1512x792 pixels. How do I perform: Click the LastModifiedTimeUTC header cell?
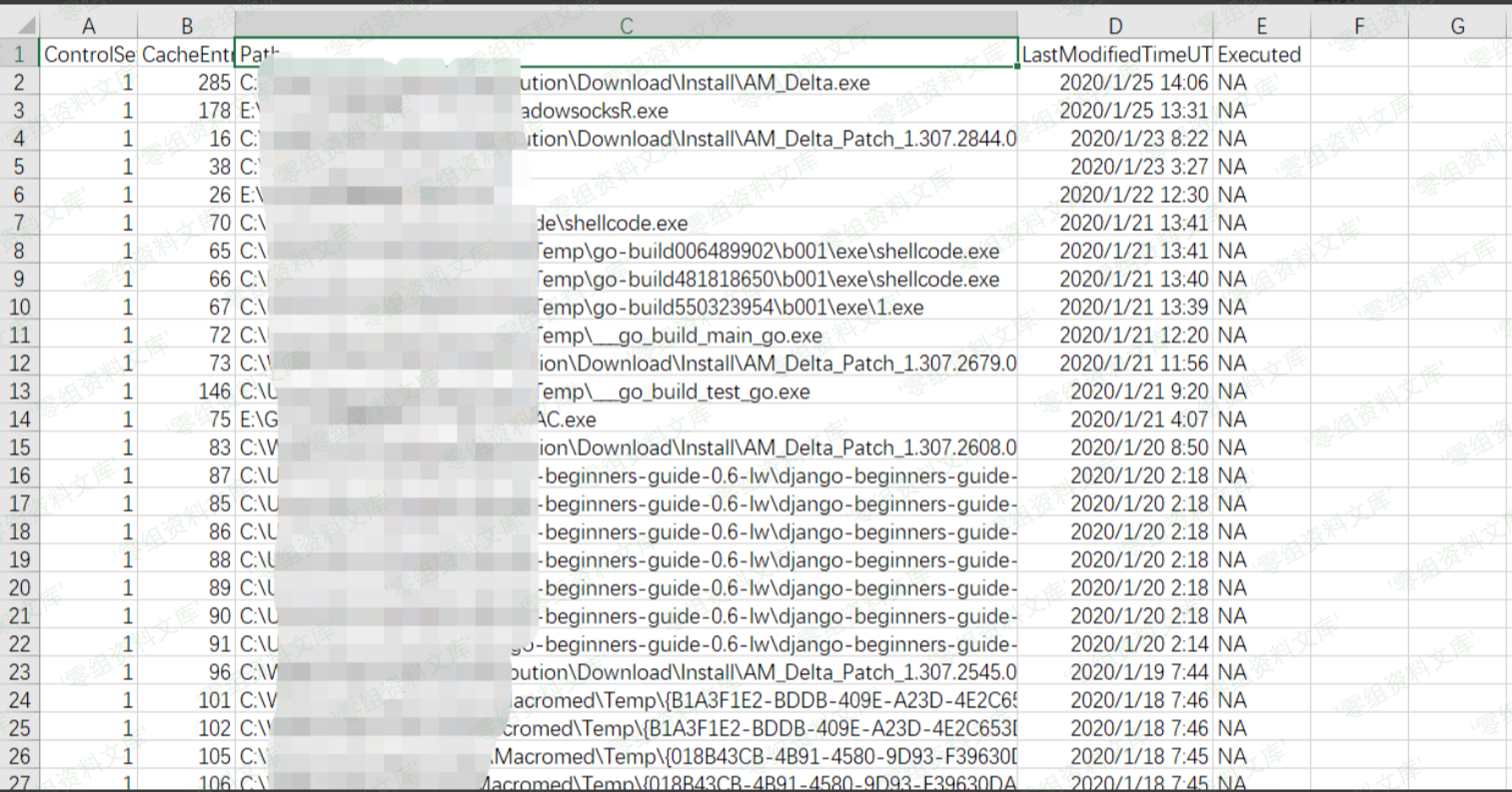1114,54
